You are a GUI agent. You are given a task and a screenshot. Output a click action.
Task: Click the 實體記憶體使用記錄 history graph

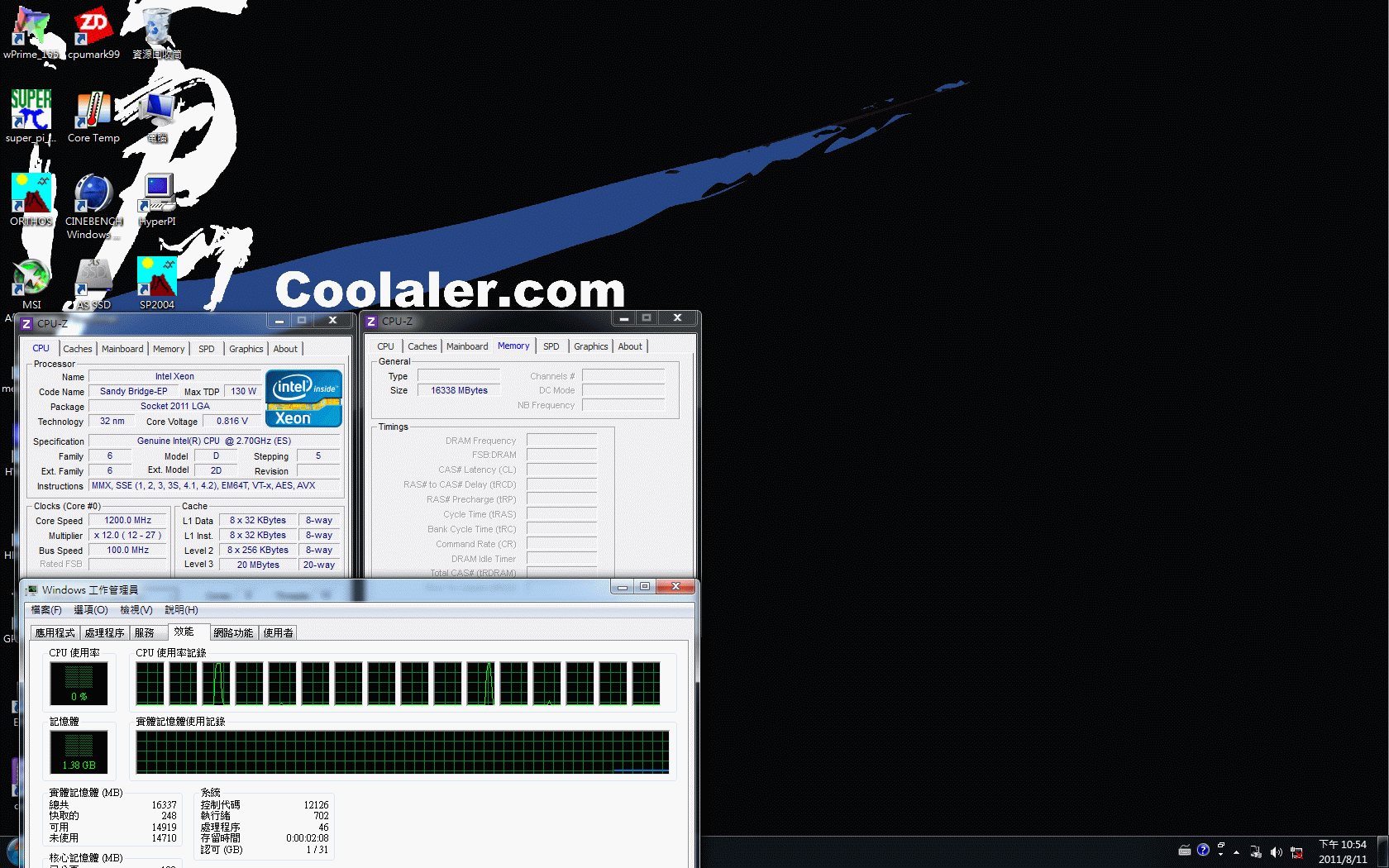pyautogui.click(x=403, y=752)
